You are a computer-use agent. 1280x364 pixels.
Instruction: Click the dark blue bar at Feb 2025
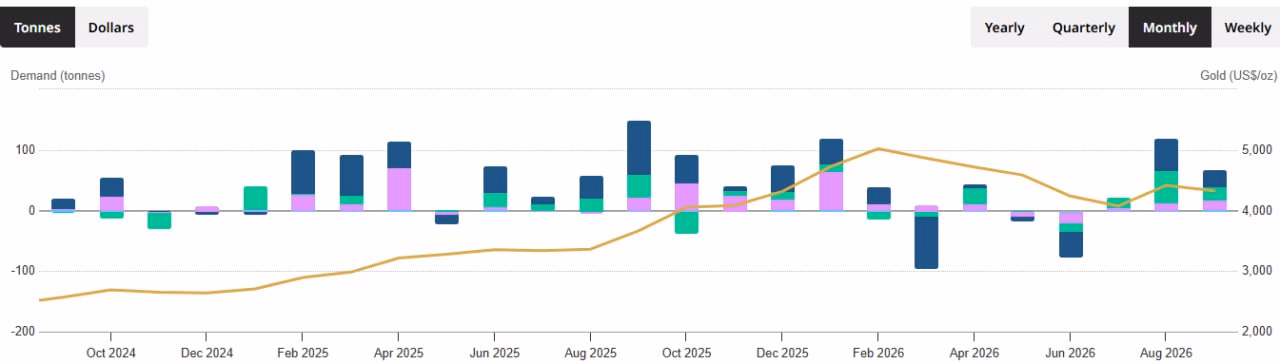pos(303,172)
